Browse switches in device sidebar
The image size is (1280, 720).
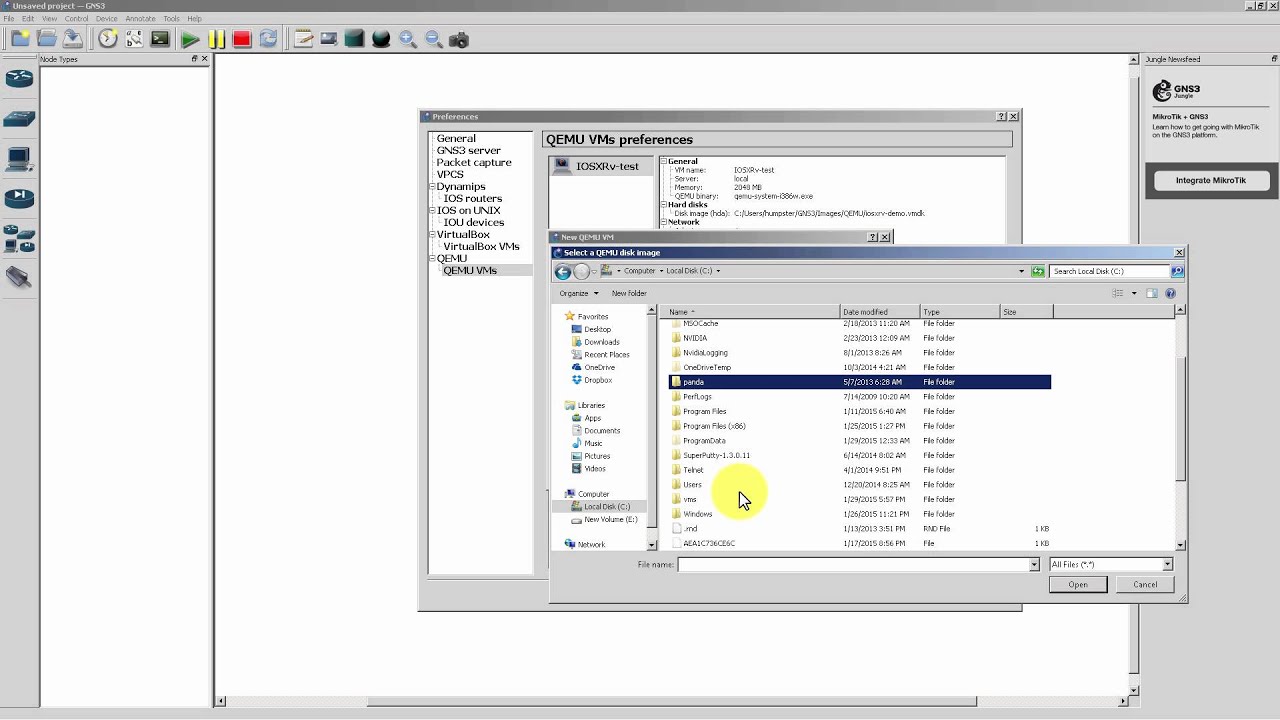pyautogui.click(x=19, y=119)
